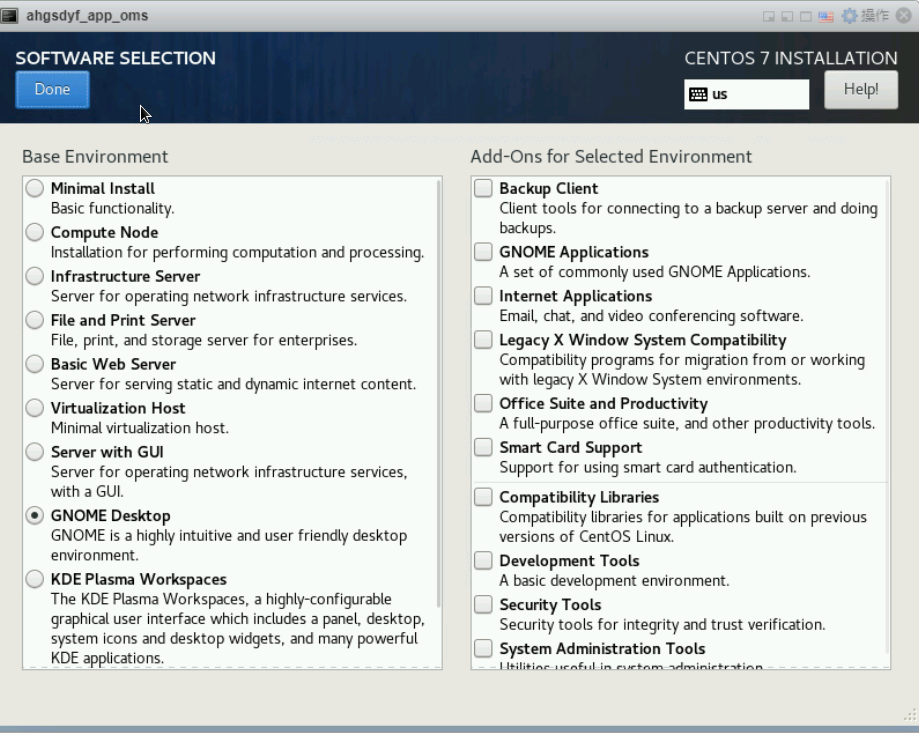This screenshot has width=919, height=733.
Task: Select KDE Plasma Workspaces radio button
Action: 35,579
